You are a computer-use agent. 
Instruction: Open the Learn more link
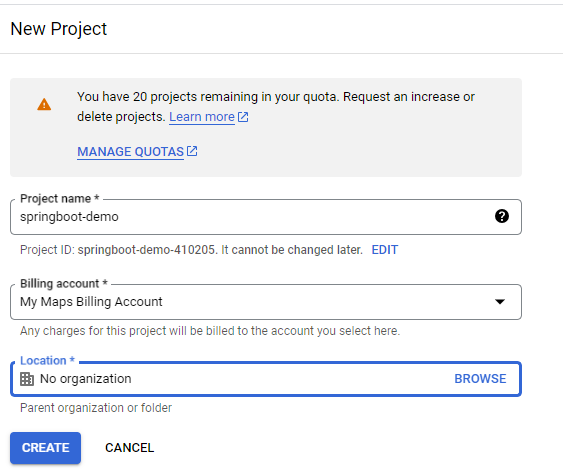coord(202,117)
